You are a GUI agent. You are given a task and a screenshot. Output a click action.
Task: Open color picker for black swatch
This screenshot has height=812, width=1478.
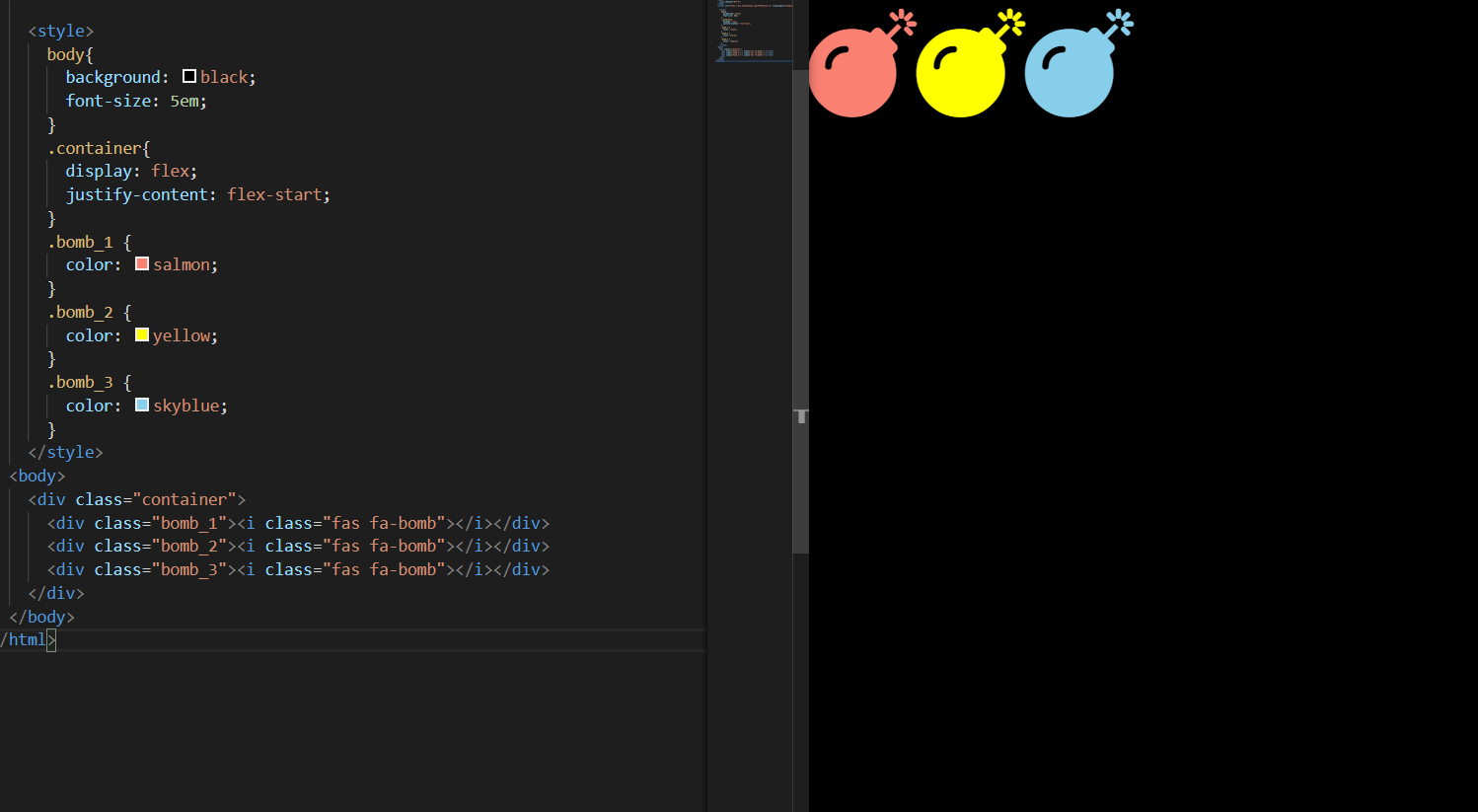189,76
